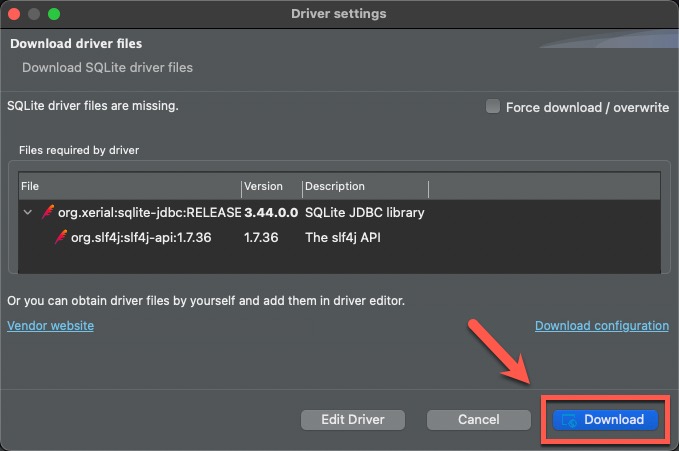The width and height of the screenshot is (679, 451).
Task: Click the 'Files required by driver' label
Action: point(79,150)
